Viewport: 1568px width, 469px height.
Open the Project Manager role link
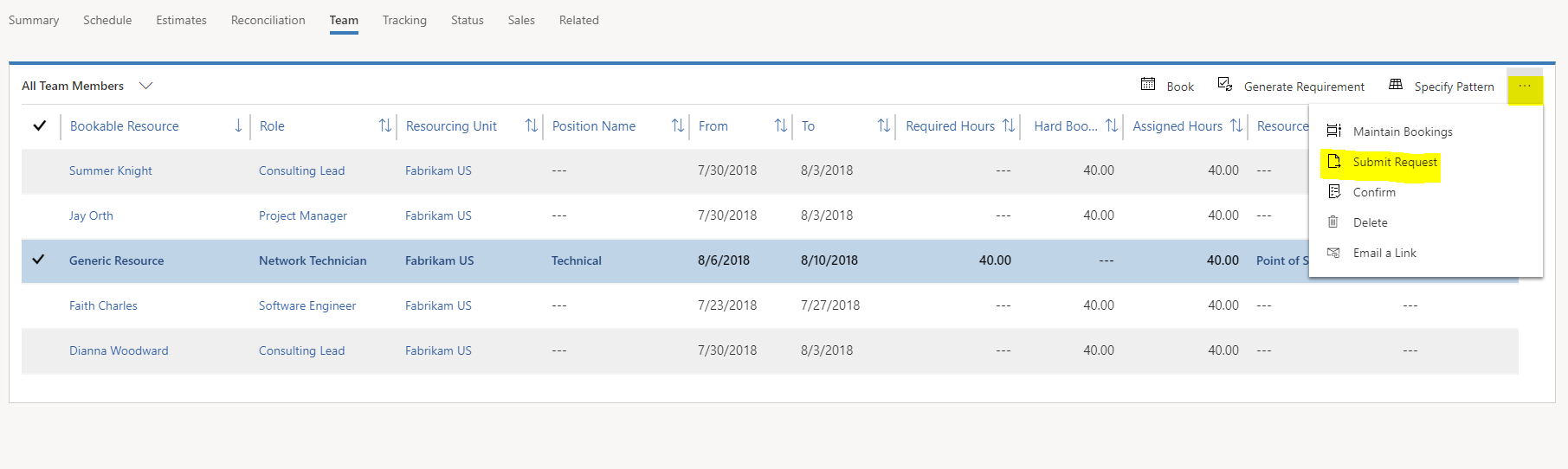coord(302,215)
